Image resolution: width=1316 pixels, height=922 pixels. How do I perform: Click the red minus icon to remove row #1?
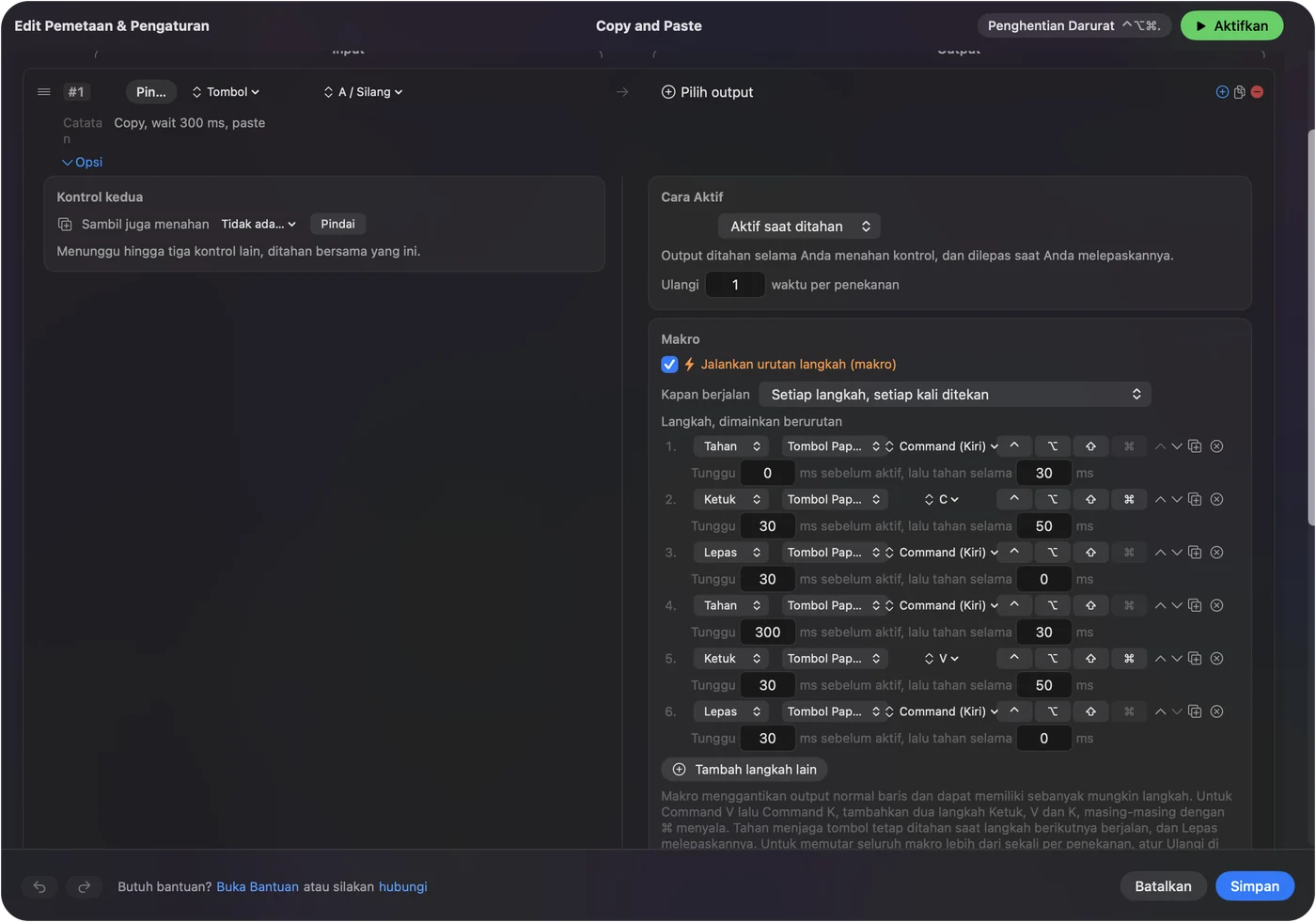pos(1257,92)
